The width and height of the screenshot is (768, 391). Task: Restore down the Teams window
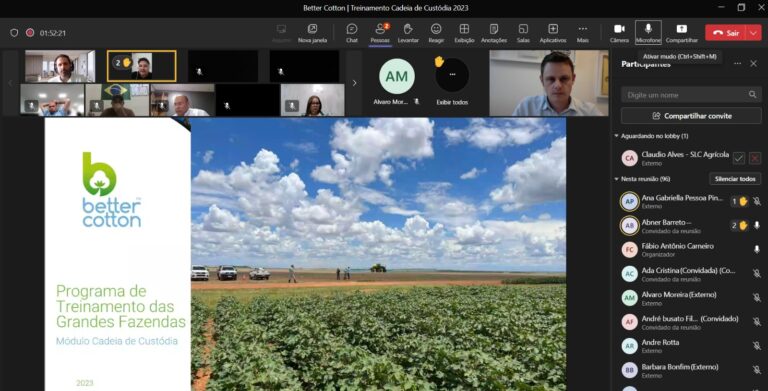point(741,7)
